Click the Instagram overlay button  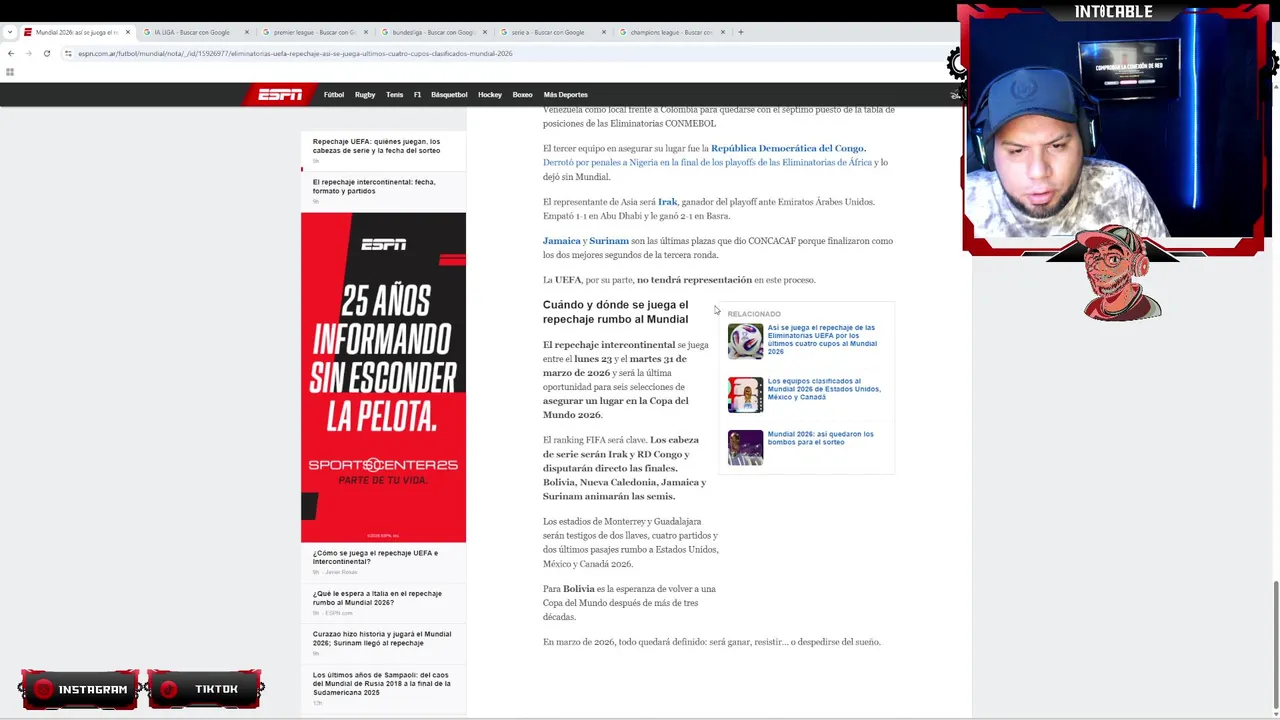(x=79, y=689)
